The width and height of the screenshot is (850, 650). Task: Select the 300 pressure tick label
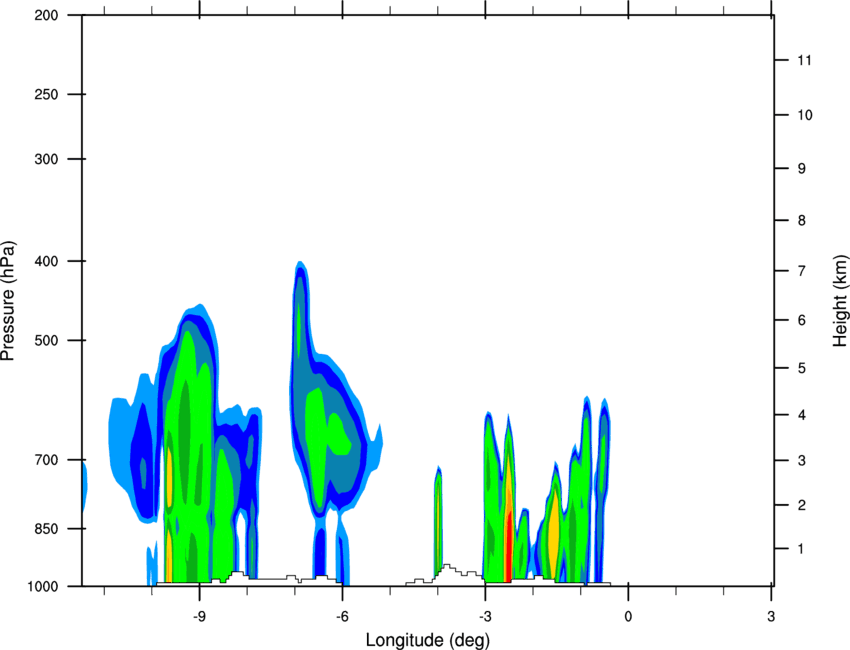pos(46,159)
